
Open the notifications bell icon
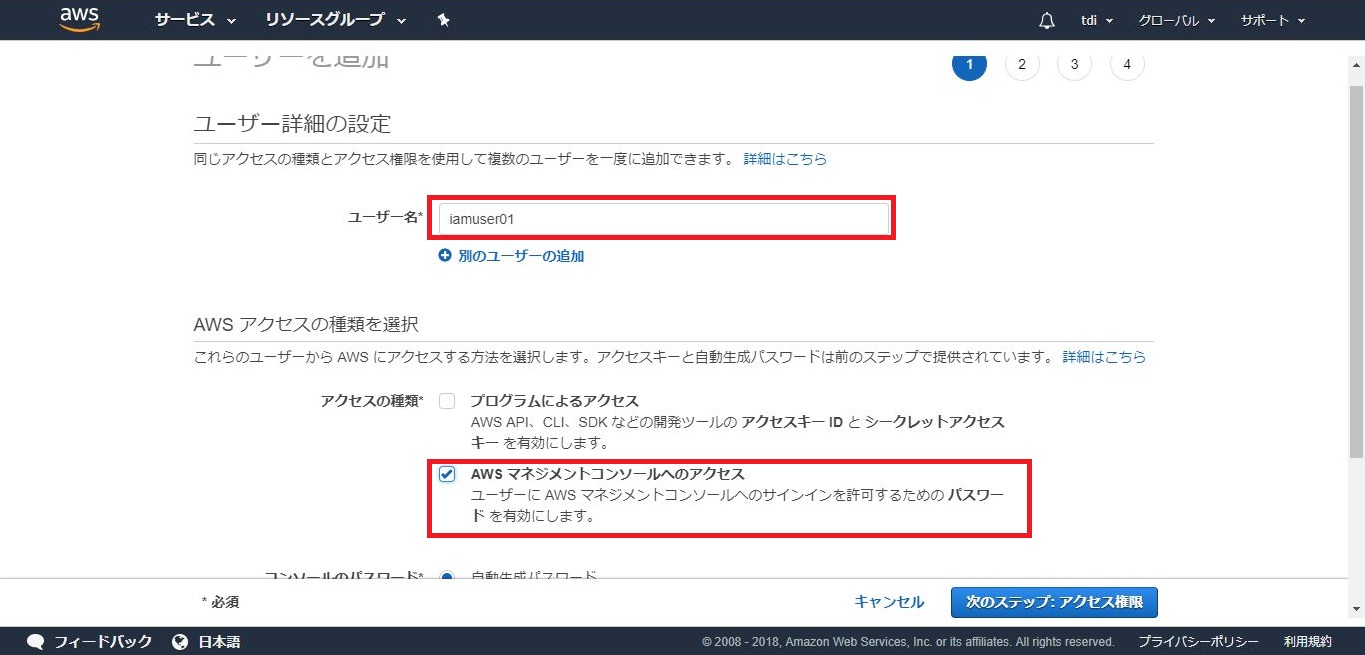1047,20
